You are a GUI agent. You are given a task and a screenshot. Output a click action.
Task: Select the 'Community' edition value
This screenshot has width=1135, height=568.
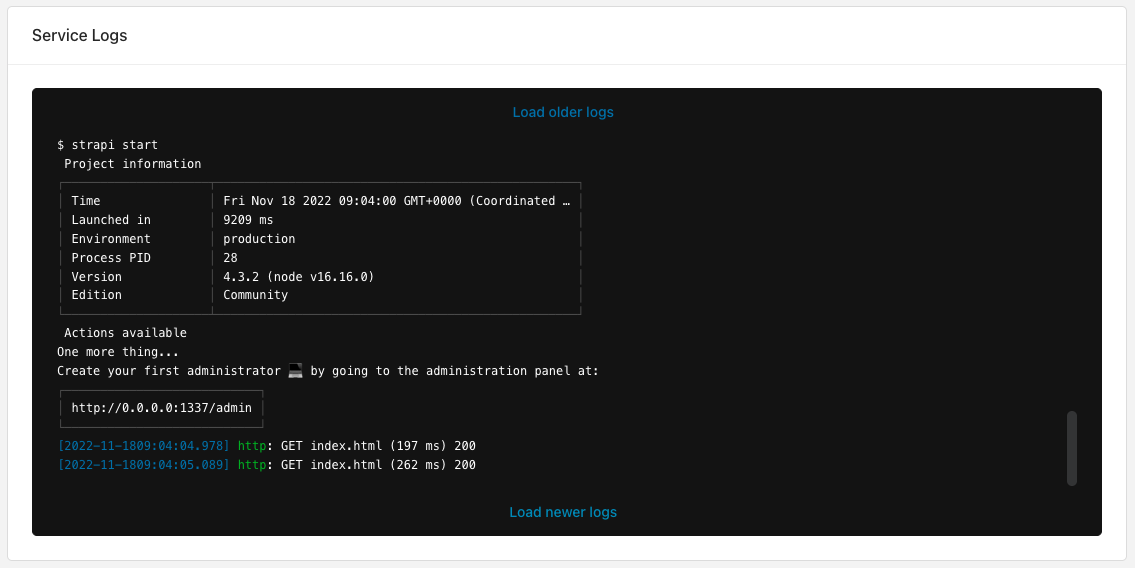pyautogui.click(x=256, y=295)
